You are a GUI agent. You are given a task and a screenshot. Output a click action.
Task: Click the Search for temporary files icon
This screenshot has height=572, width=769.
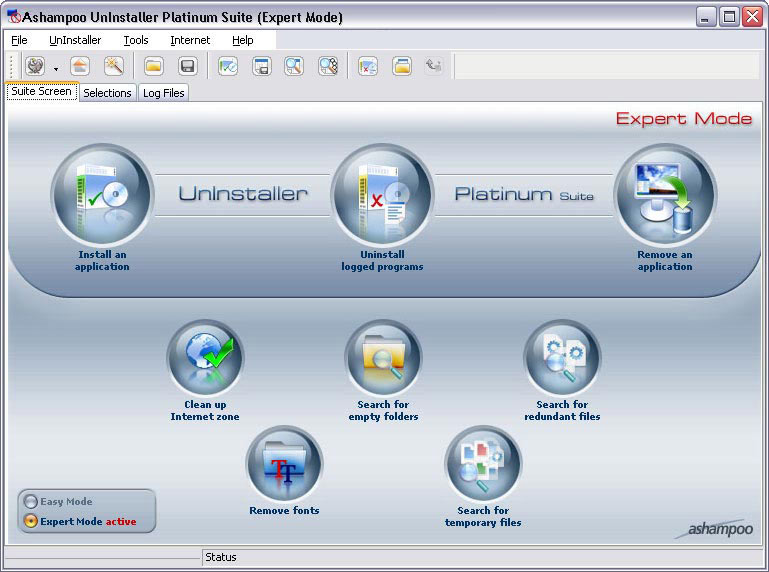pos(483,464)
